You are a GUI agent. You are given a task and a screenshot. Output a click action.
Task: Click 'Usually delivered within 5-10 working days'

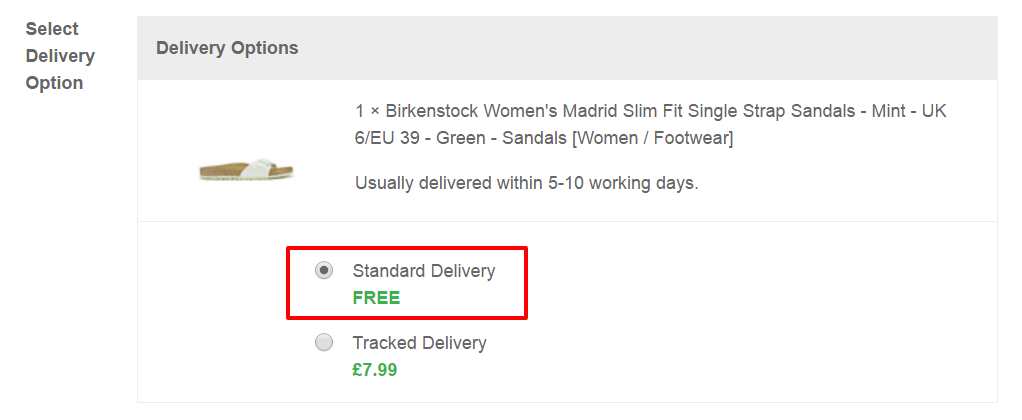[x=527, y=183]
